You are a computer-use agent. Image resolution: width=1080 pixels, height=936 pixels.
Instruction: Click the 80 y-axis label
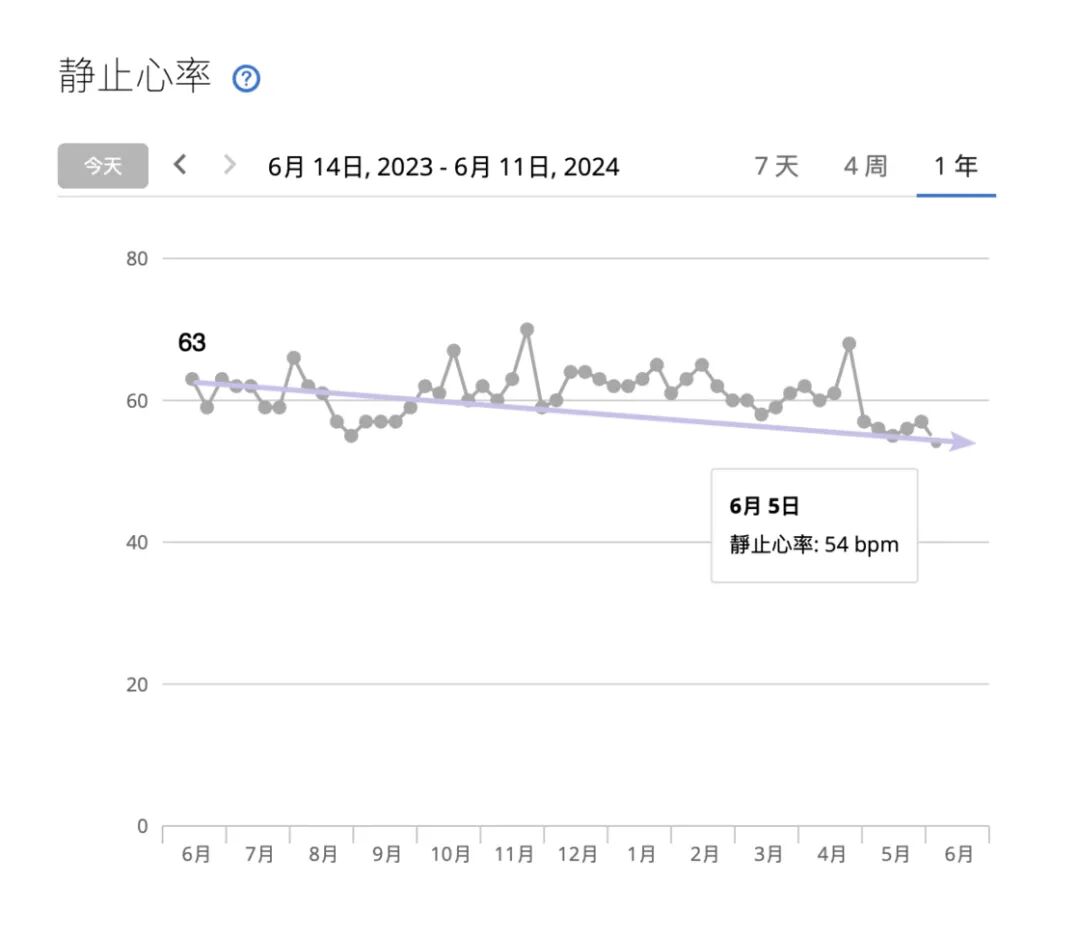click(137, 259)
